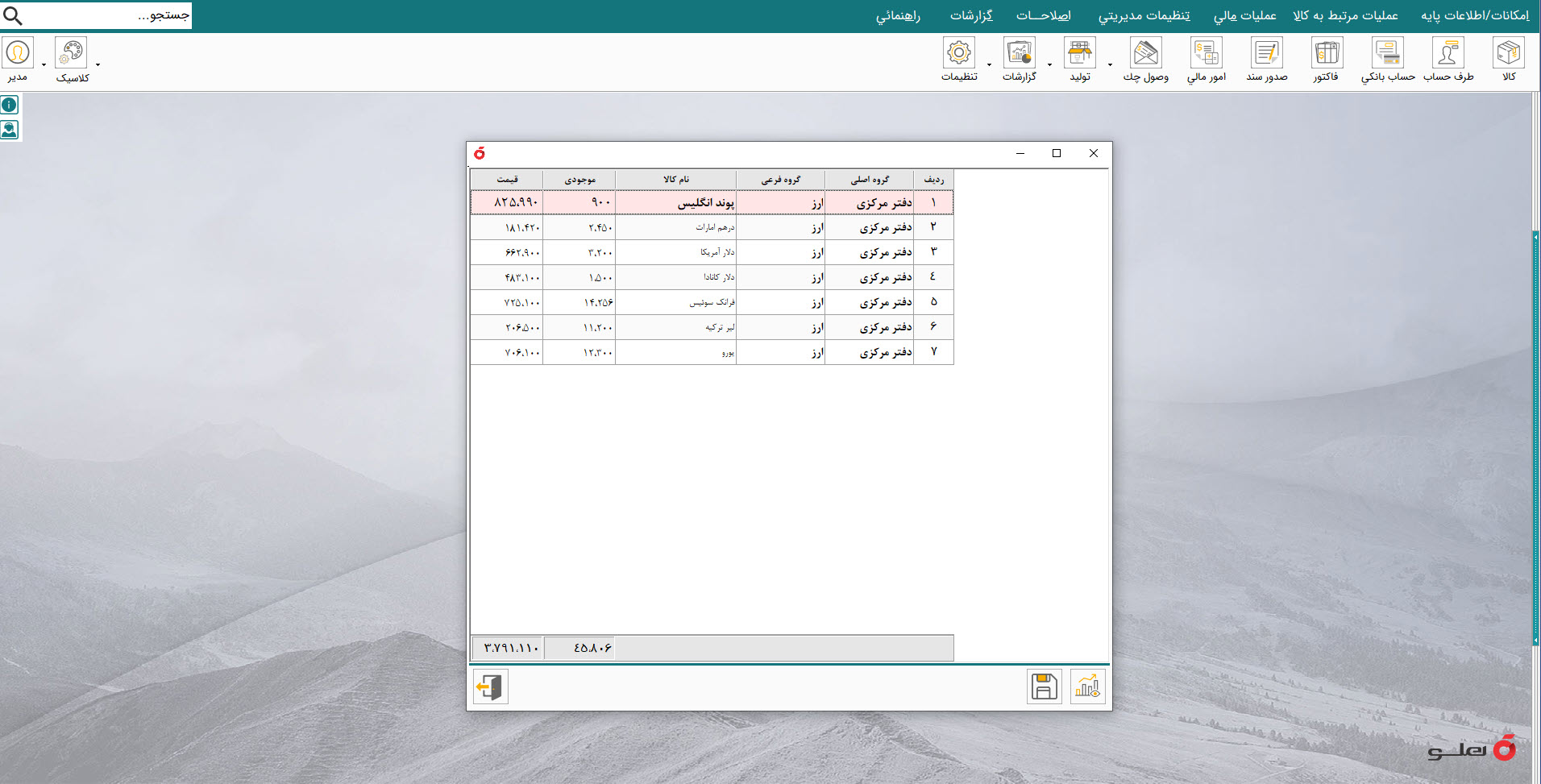Click the red logo icon in dialog title bar
1541x784 pixels.
tap(480, 153)
